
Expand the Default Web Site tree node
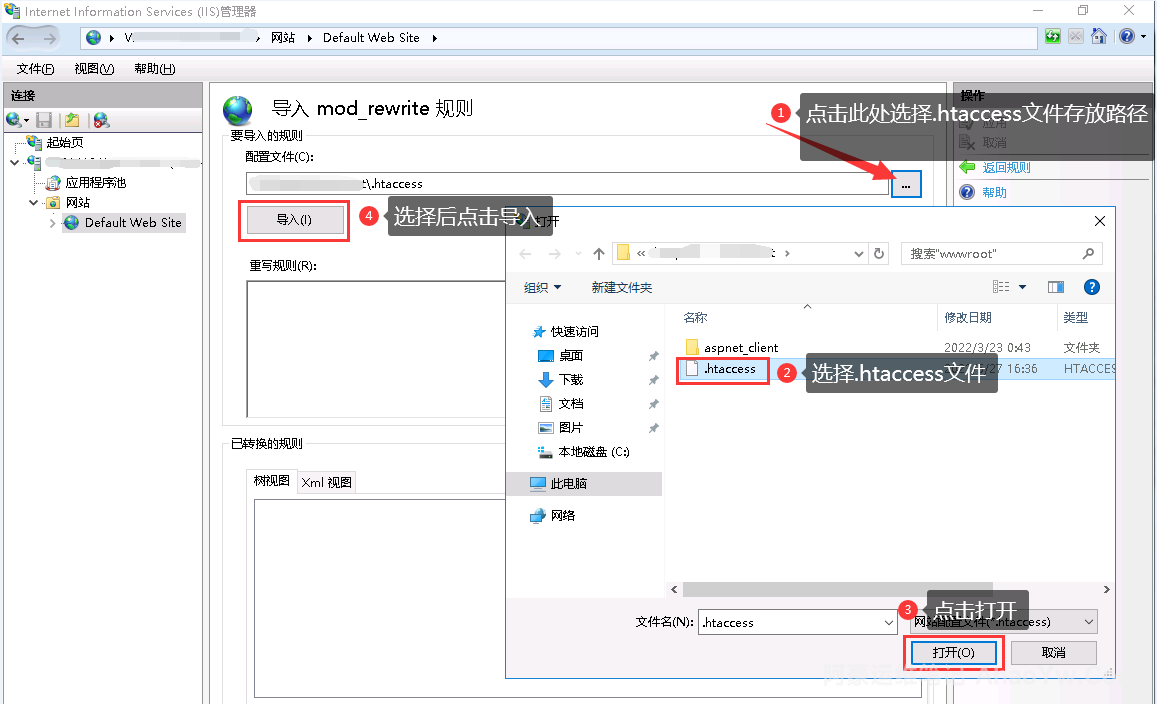point(53,223)
